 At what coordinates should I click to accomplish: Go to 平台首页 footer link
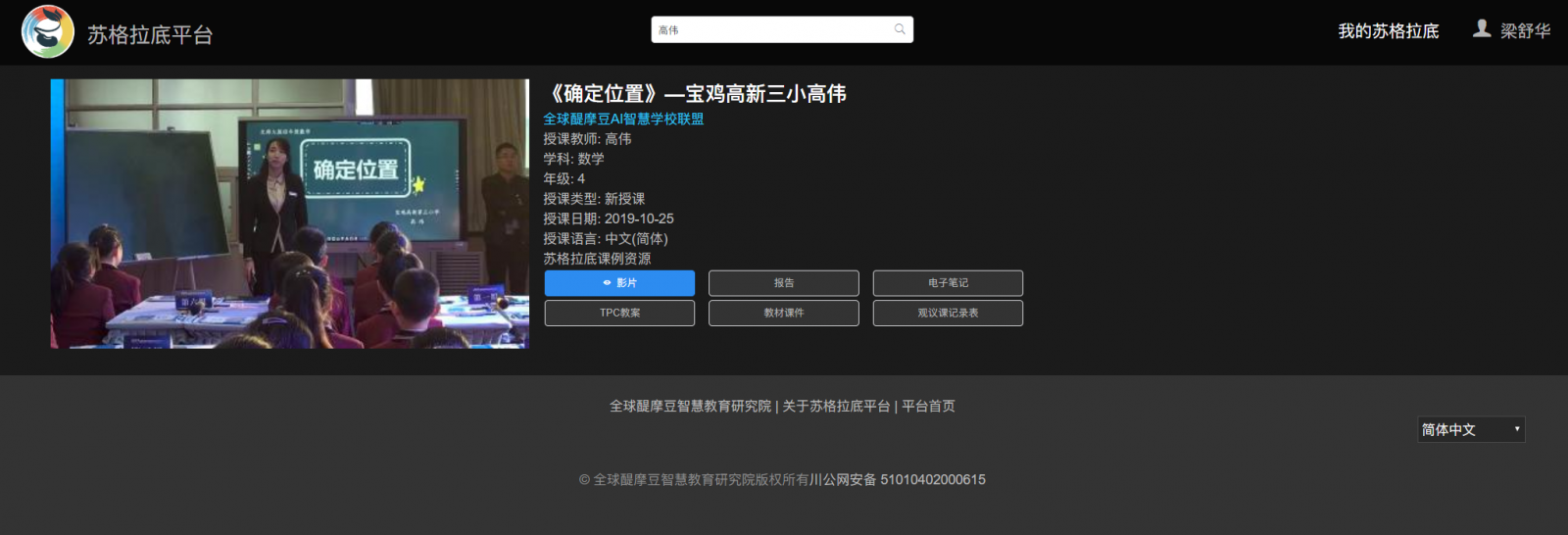click(x=928, y=406)
